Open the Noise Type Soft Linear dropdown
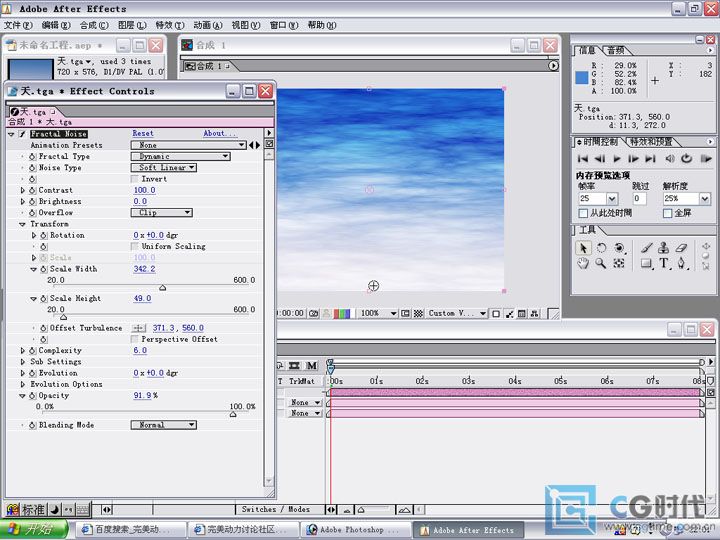This screenshot has width=720, height=540. pyautogui.click(x=164, y=168)
